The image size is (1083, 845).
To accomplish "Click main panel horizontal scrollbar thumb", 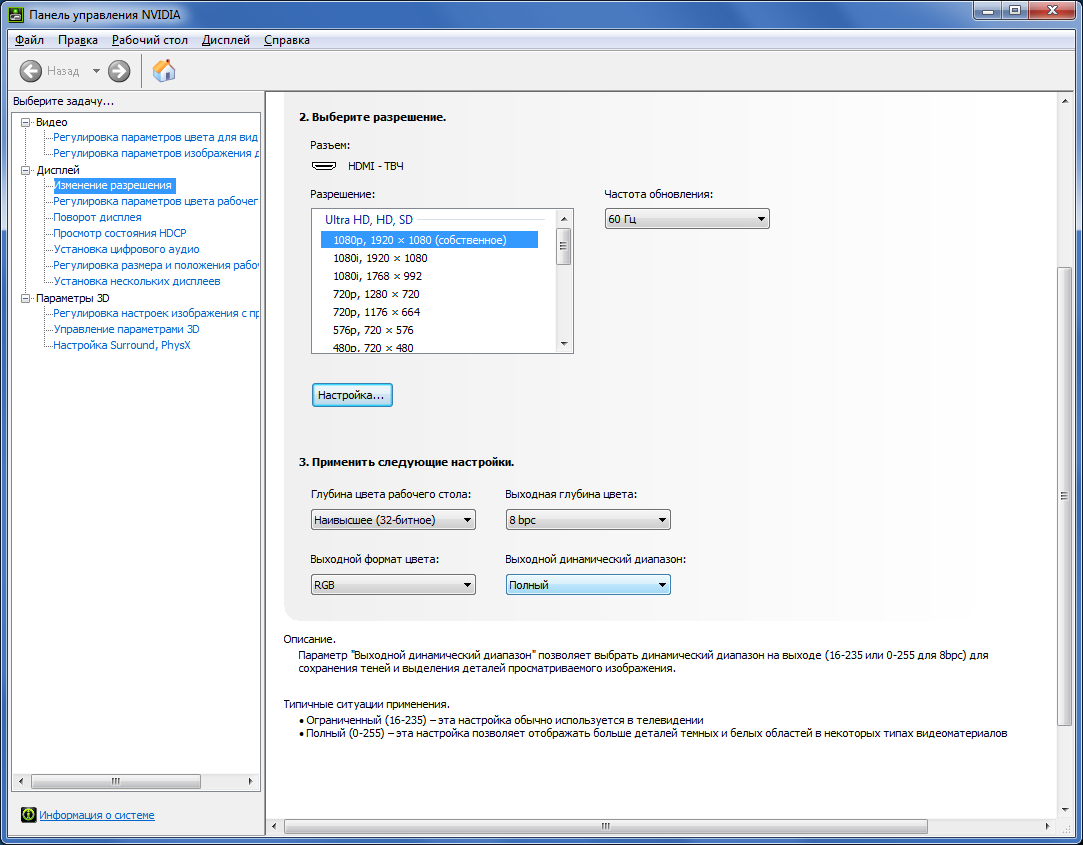I will coord(606,826).
